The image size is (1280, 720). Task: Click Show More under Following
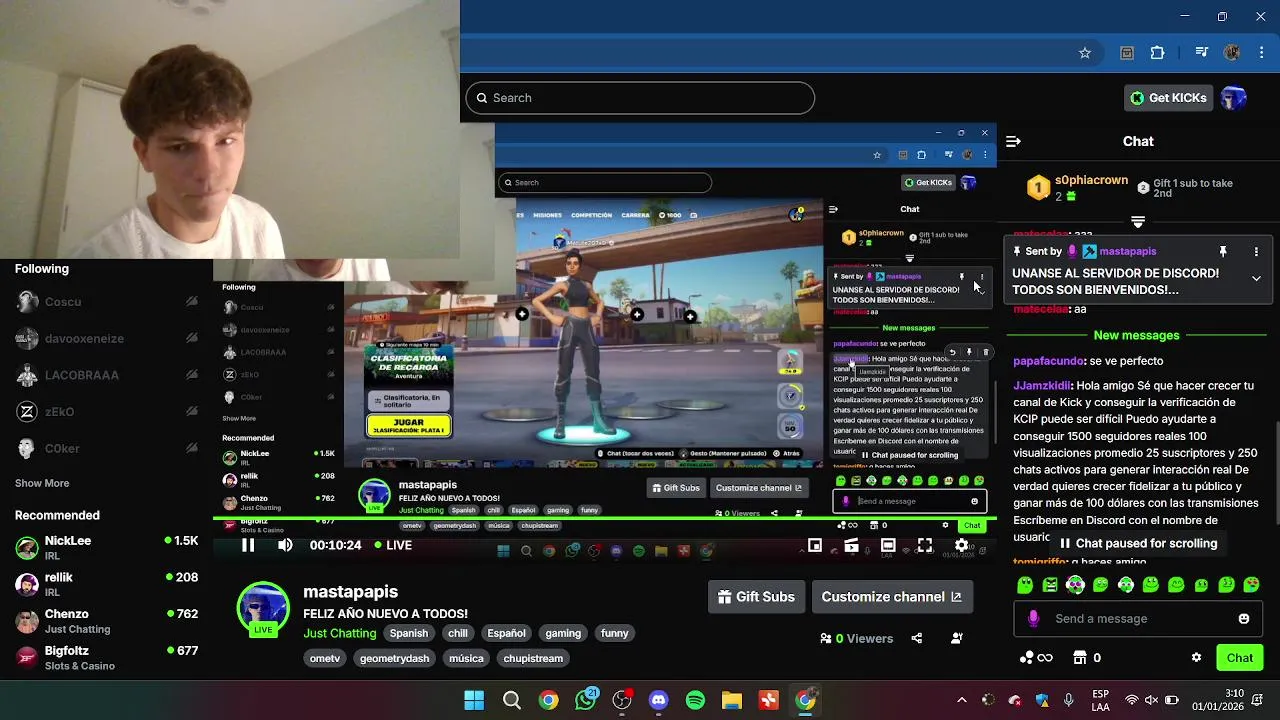[x=42, y=483]
